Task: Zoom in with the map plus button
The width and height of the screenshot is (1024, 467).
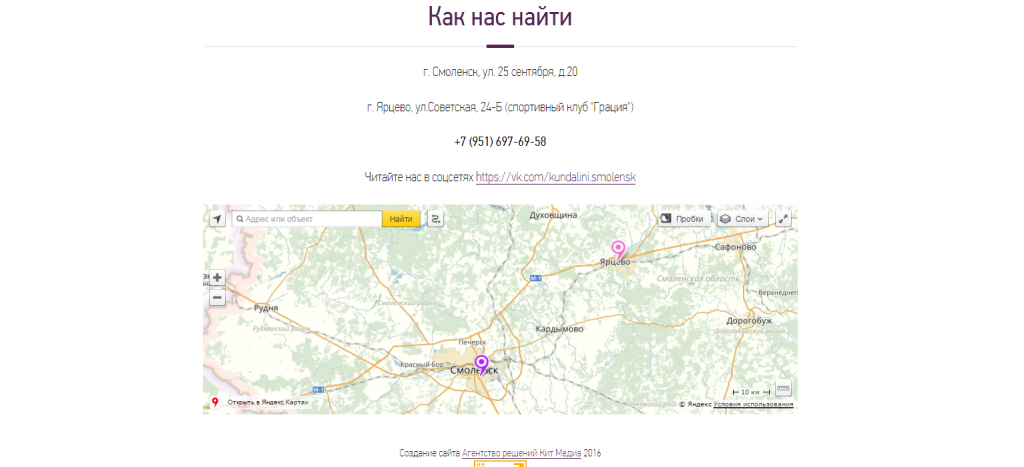Action: tap(217, 278)
